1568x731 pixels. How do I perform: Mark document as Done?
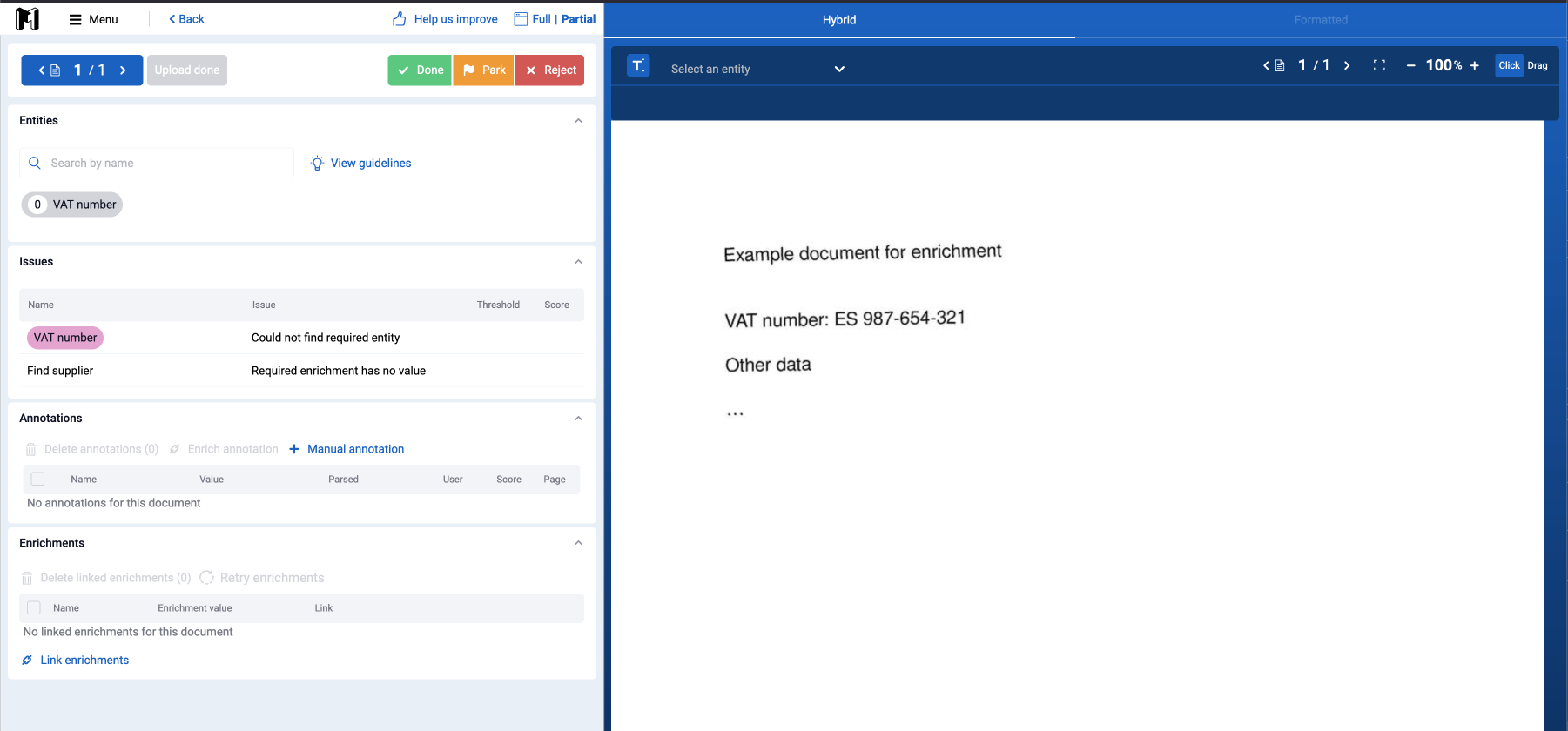coord(420,70)
